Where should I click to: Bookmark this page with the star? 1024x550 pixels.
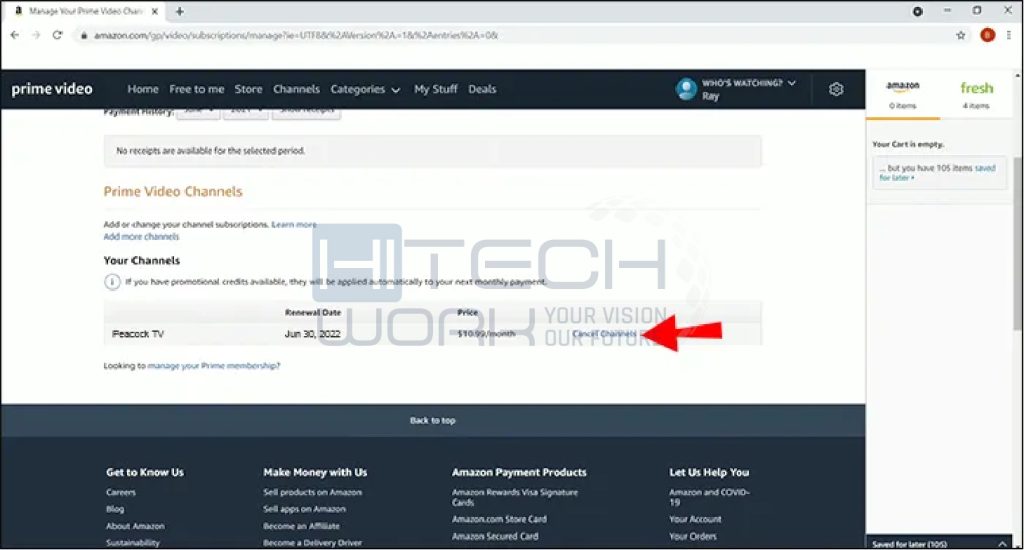pyautogui.click(x=961, y=35)
